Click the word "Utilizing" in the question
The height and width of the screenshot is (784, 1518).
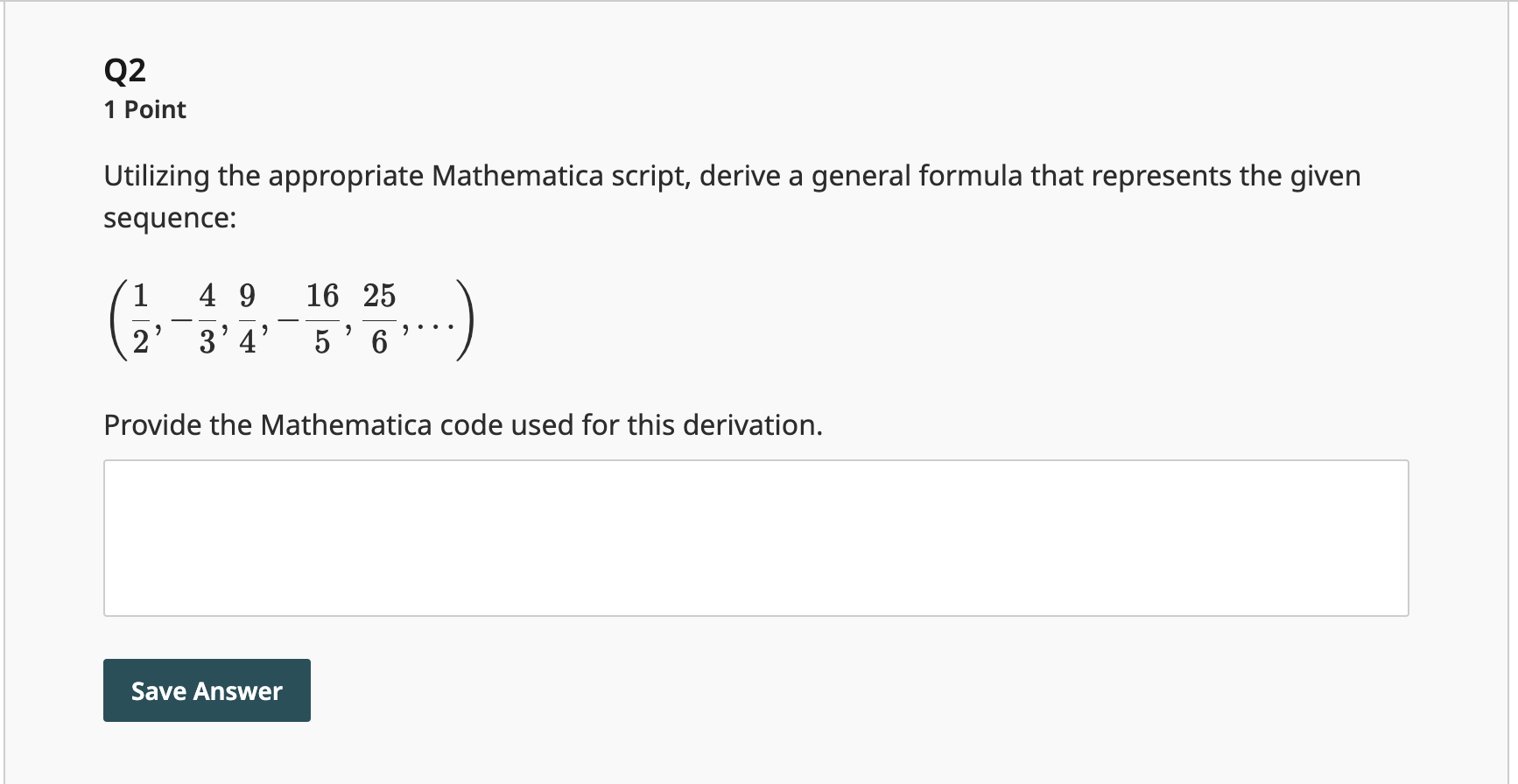[x=157, y=176]
